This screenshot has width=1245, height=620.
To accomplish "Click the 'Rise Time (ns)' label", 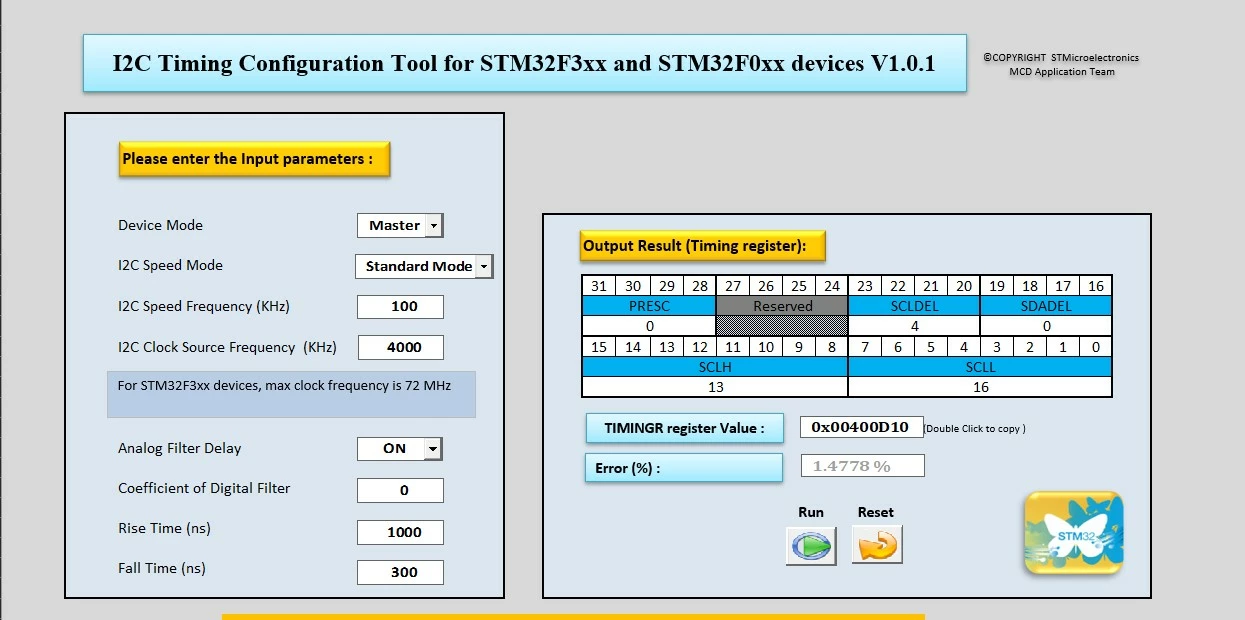I will pyautogui.click(x=164, y=528).
